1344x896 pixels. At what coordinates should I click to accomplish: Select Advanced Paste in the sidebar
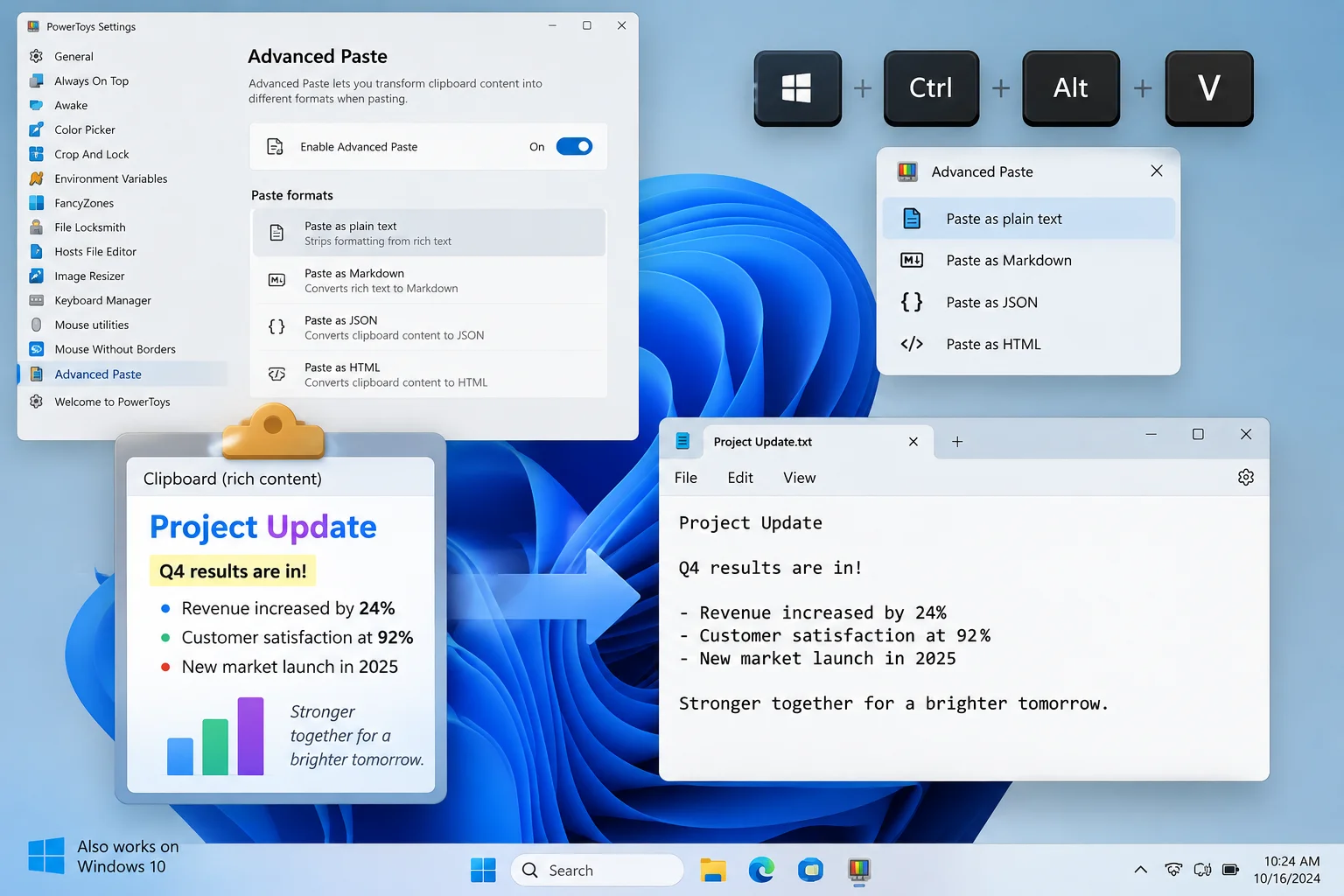122,374
